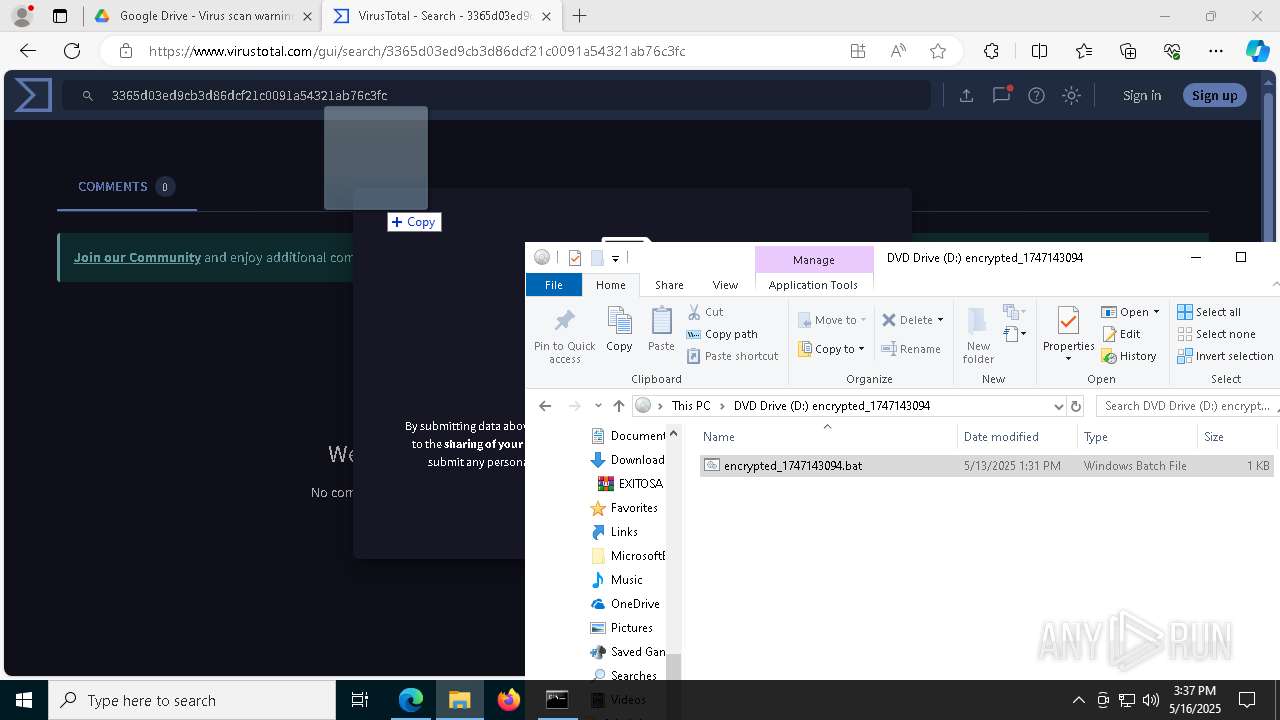The image size is (1280, 720).
Task: Open the Move to dropdown
Action: (x=832, y=320)
